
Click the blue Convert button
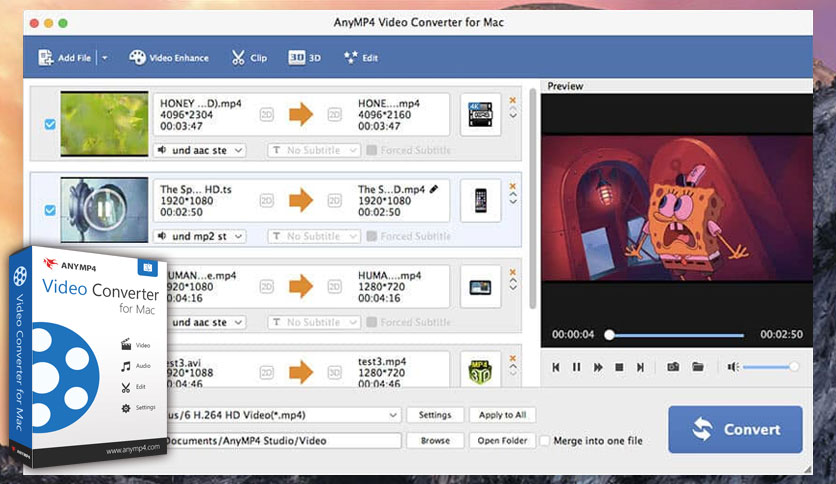[x=735, y=429]
